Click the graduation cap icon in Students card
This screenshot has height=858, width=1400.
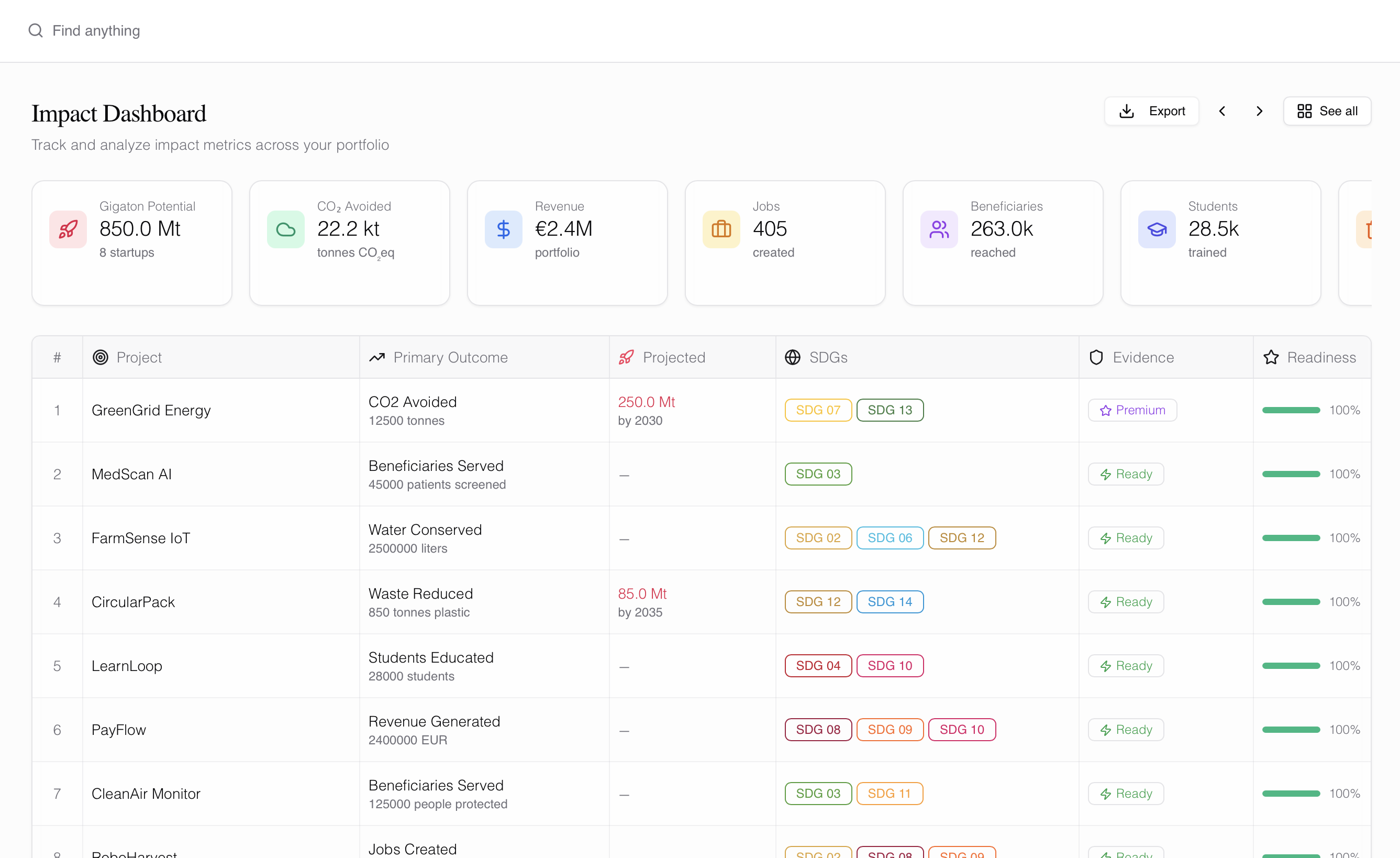click(1157, 229)
